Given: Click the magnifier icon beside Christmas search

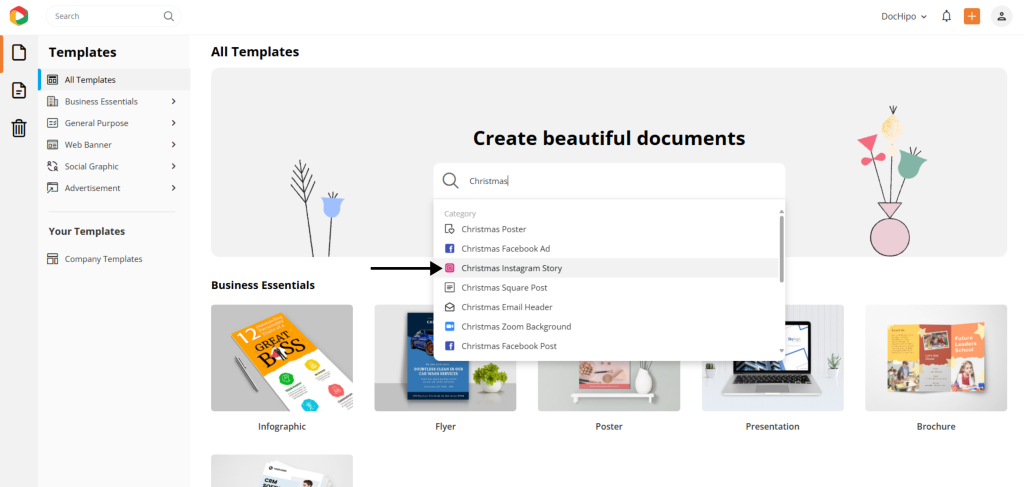Looking at the screenshot, I should point(451,181).
